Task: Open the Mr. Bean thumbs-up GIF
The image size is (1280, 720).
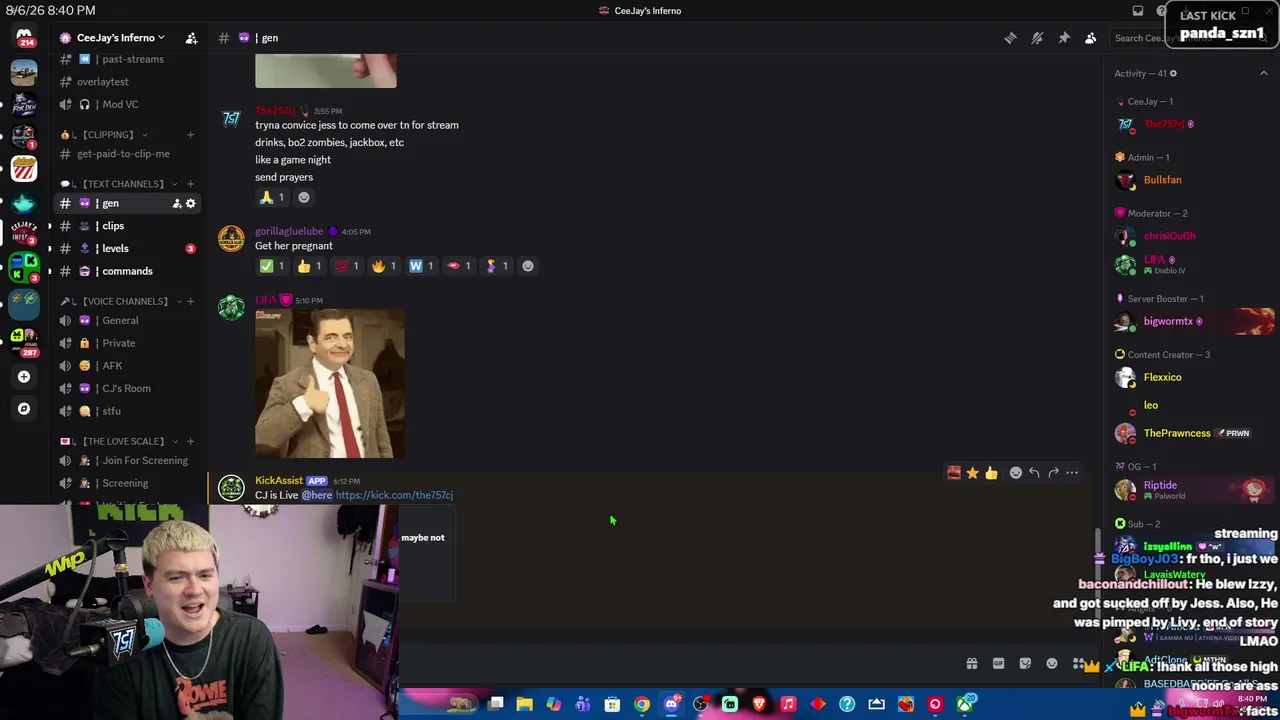Action: point(330,383)
